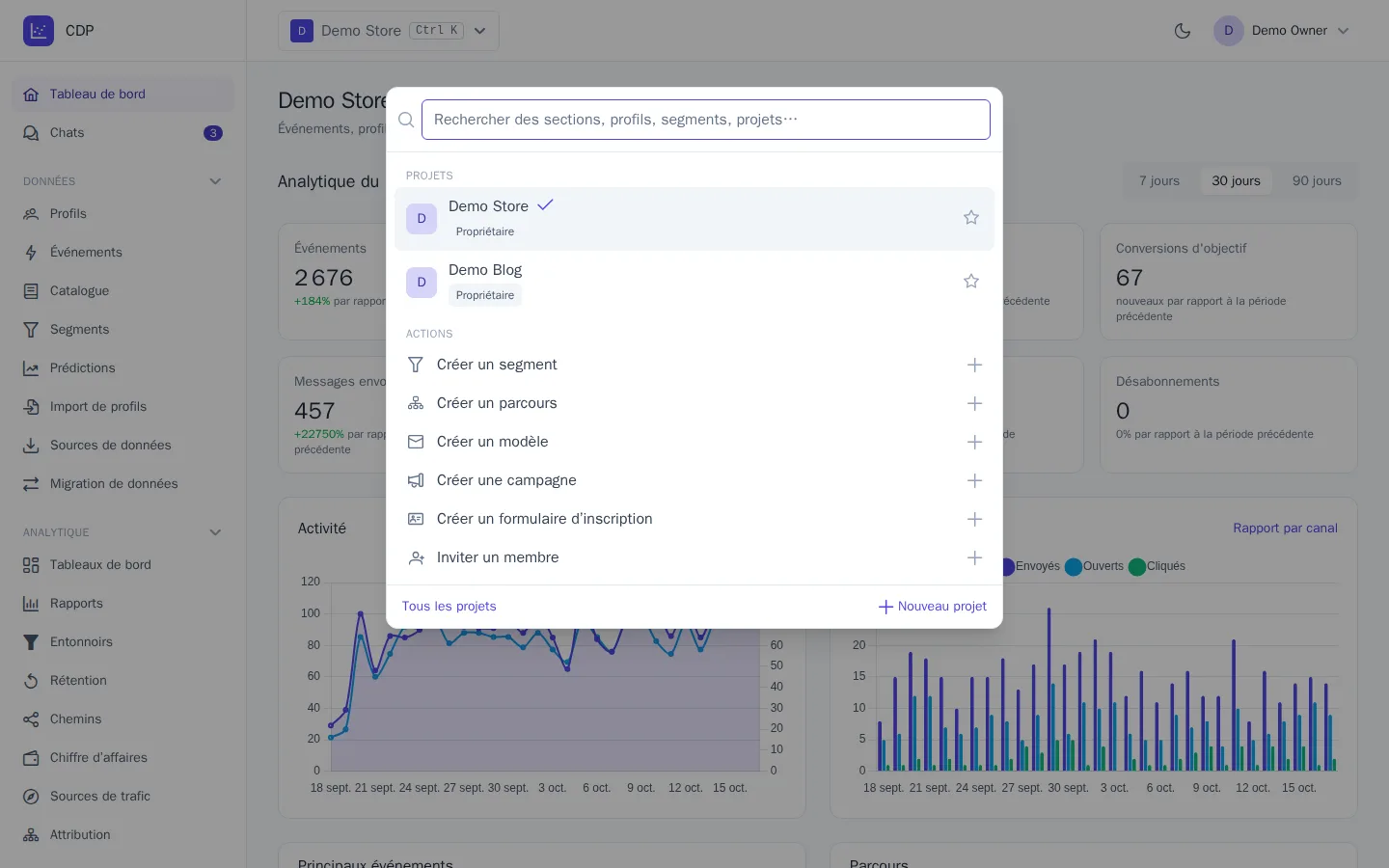Go to Tableau de bord in sidebar
Viewport: 1389px width, 868px height.
coord(123,95)
